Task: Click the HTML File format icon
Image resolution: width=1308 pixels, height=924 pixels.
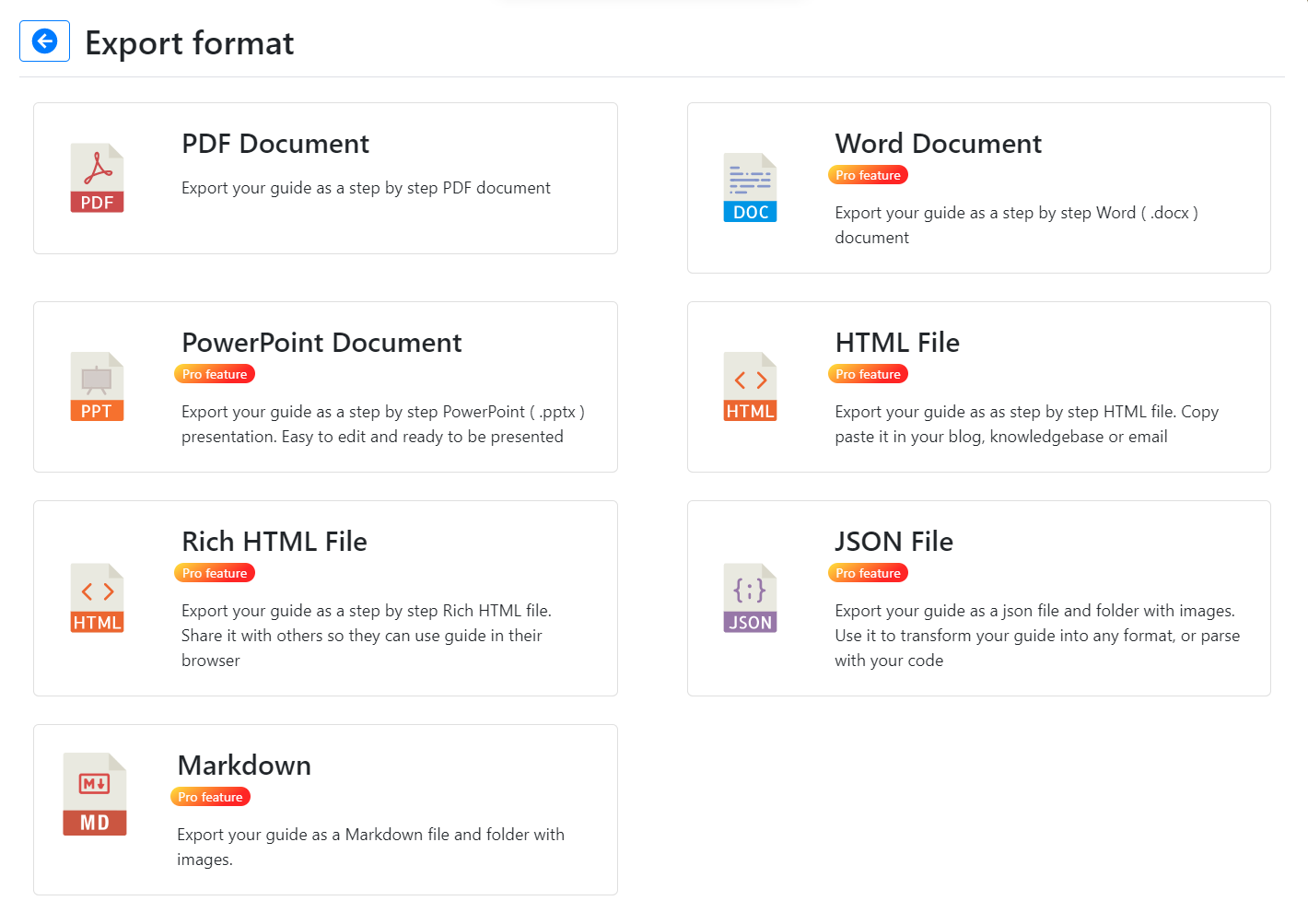Action: (x=750, y=386)
